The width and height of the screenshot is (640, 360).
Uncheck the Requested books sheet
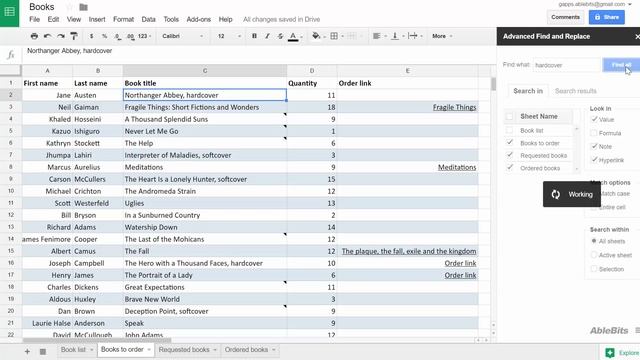509,155
